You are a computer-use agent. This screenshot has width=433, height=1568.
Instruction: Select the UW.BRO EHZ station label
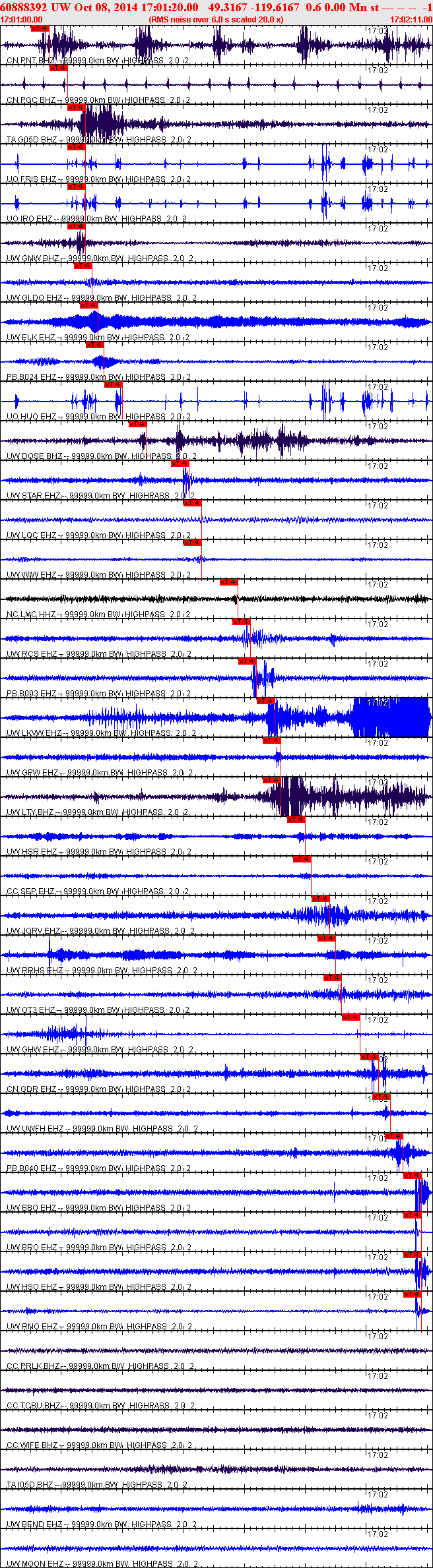coord(32,1248)
